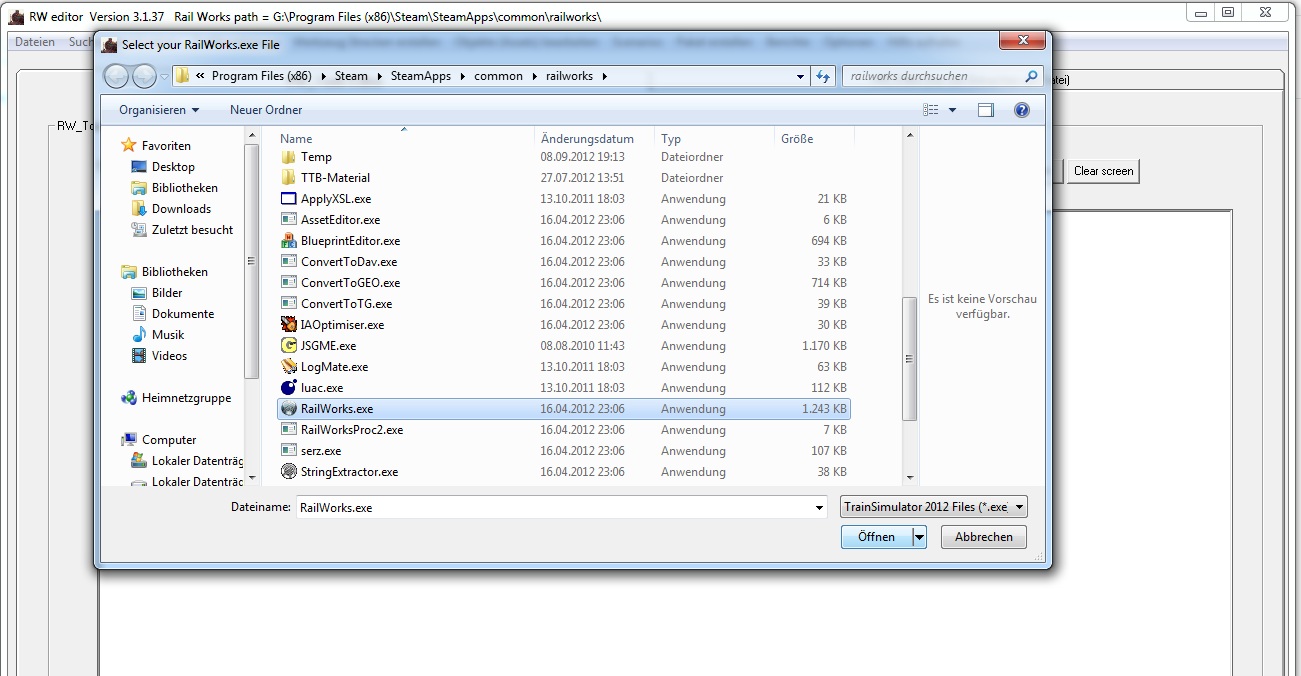
Task: Expand the address bar history dropdown
Action: 800,76
